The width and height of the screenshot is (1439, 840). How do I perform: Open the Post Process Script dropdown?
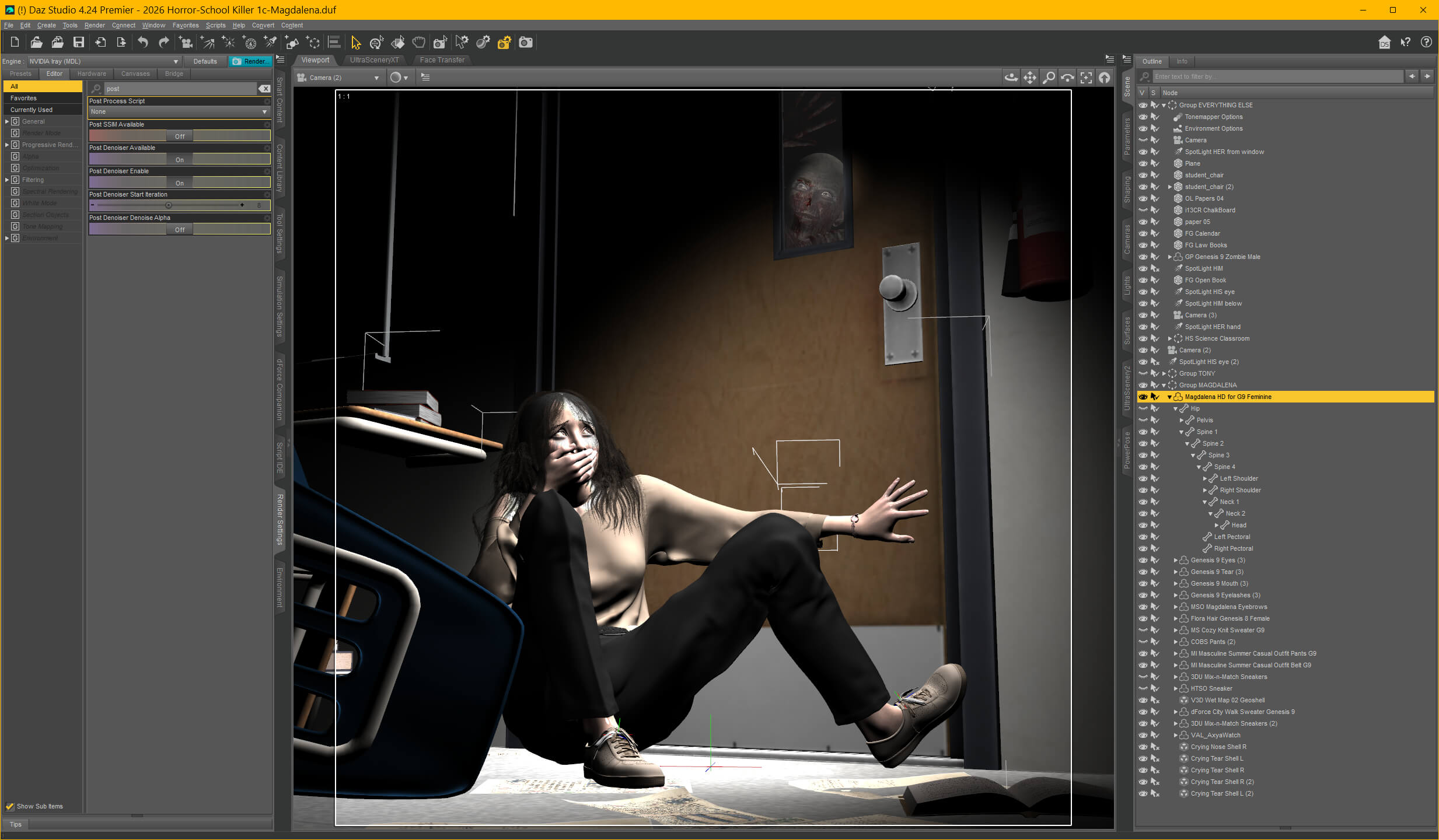click(x=179, y=111)
